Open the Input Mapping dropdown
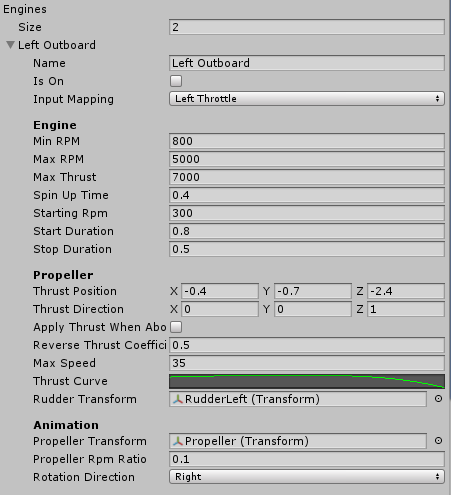This screenshot has height=495, width=451. tap(307, 99)
